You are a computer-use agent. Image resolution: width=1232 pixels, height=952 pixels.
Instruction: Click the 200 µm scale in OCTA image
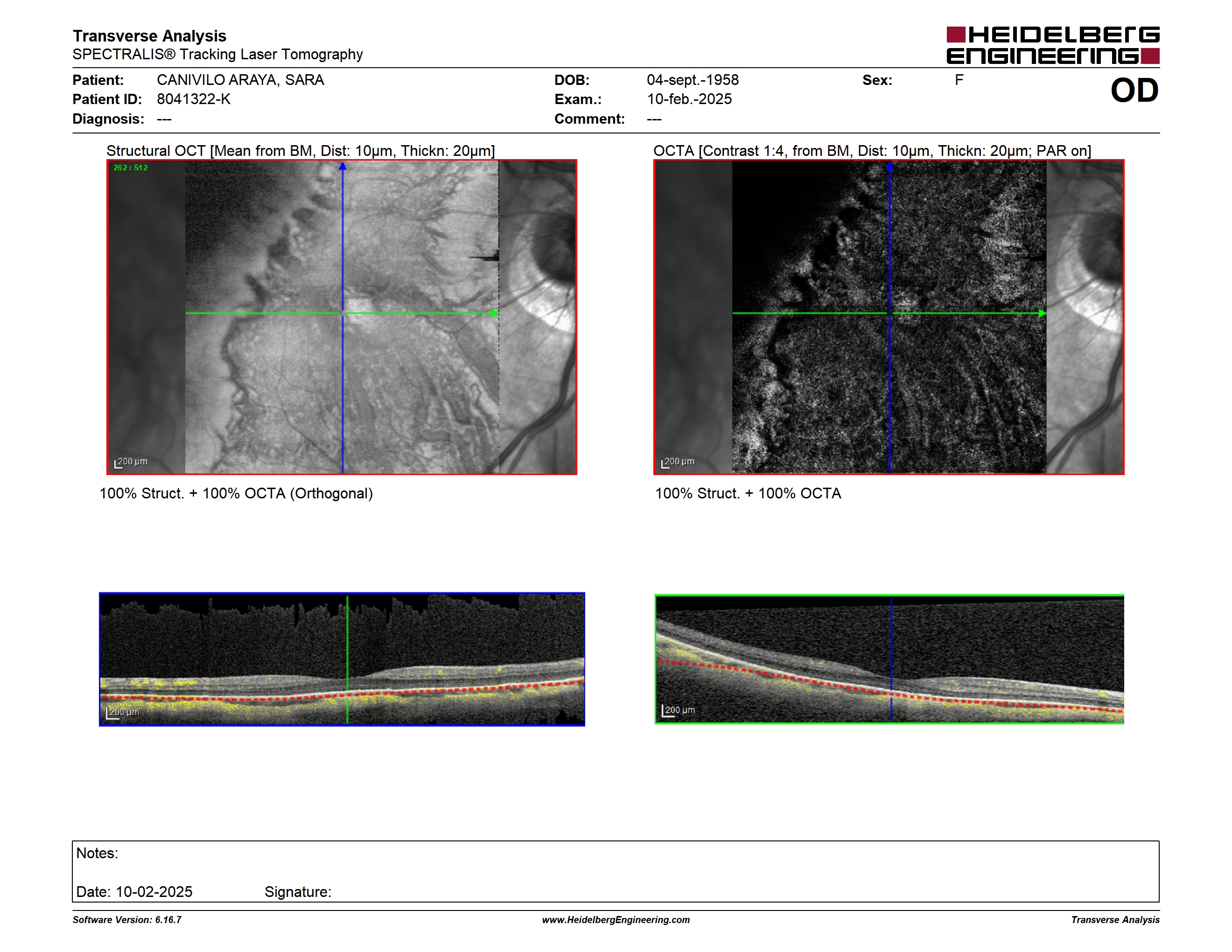(x=678, y=462)
